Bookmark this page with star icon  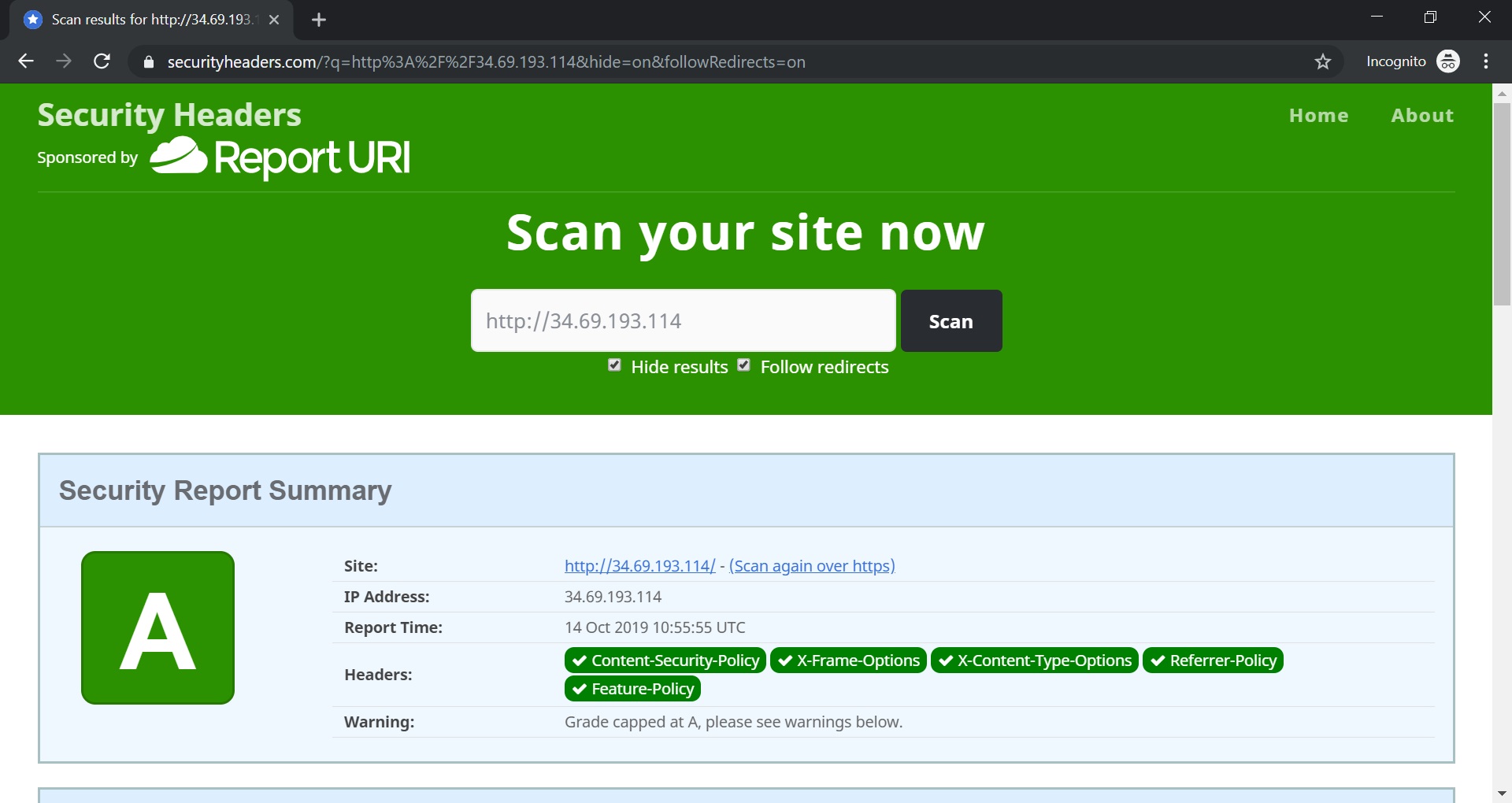[x=1323, y=61]
